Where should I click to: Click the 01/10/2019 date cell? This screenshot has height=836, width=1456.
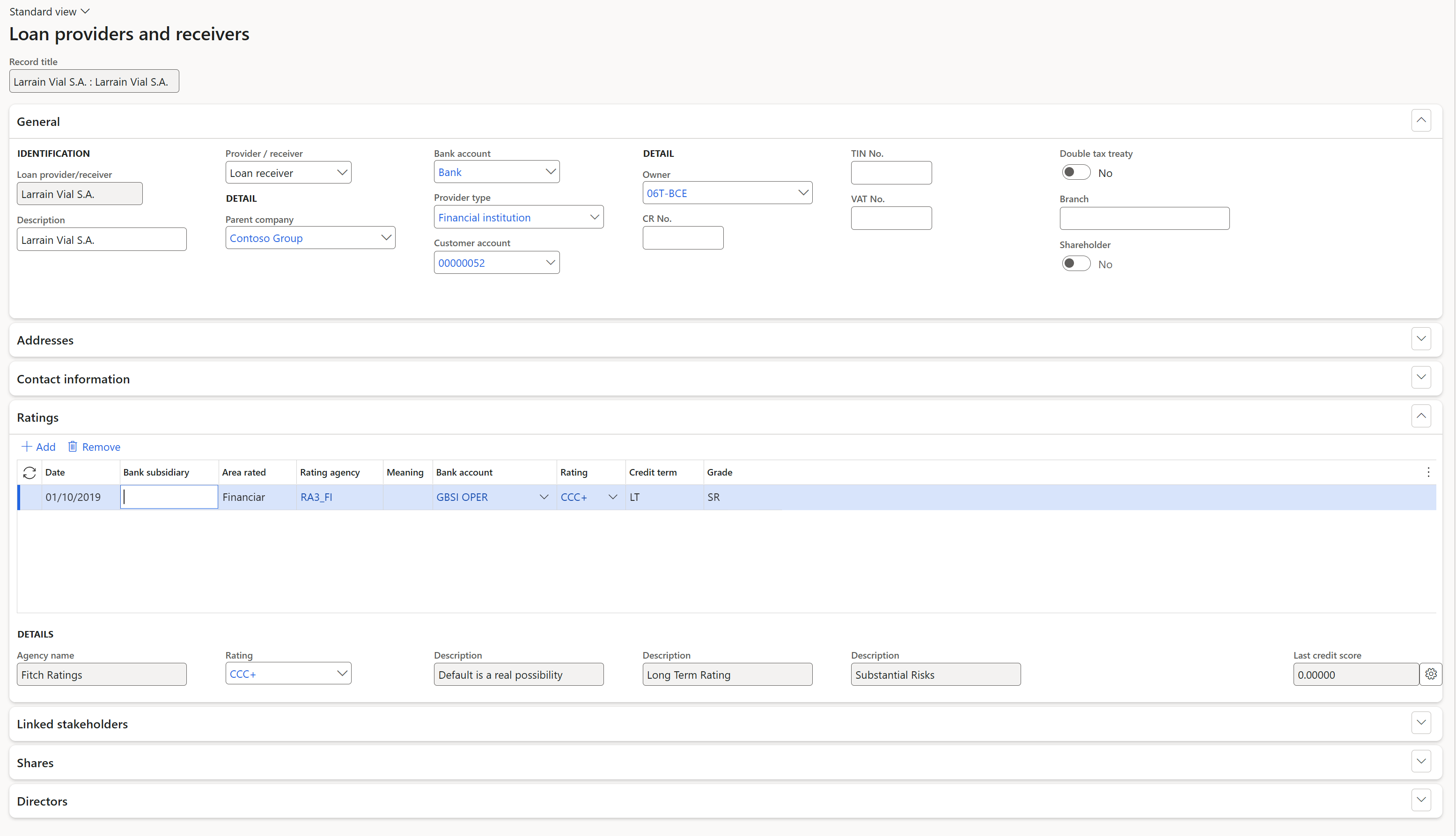pos(81,497)
